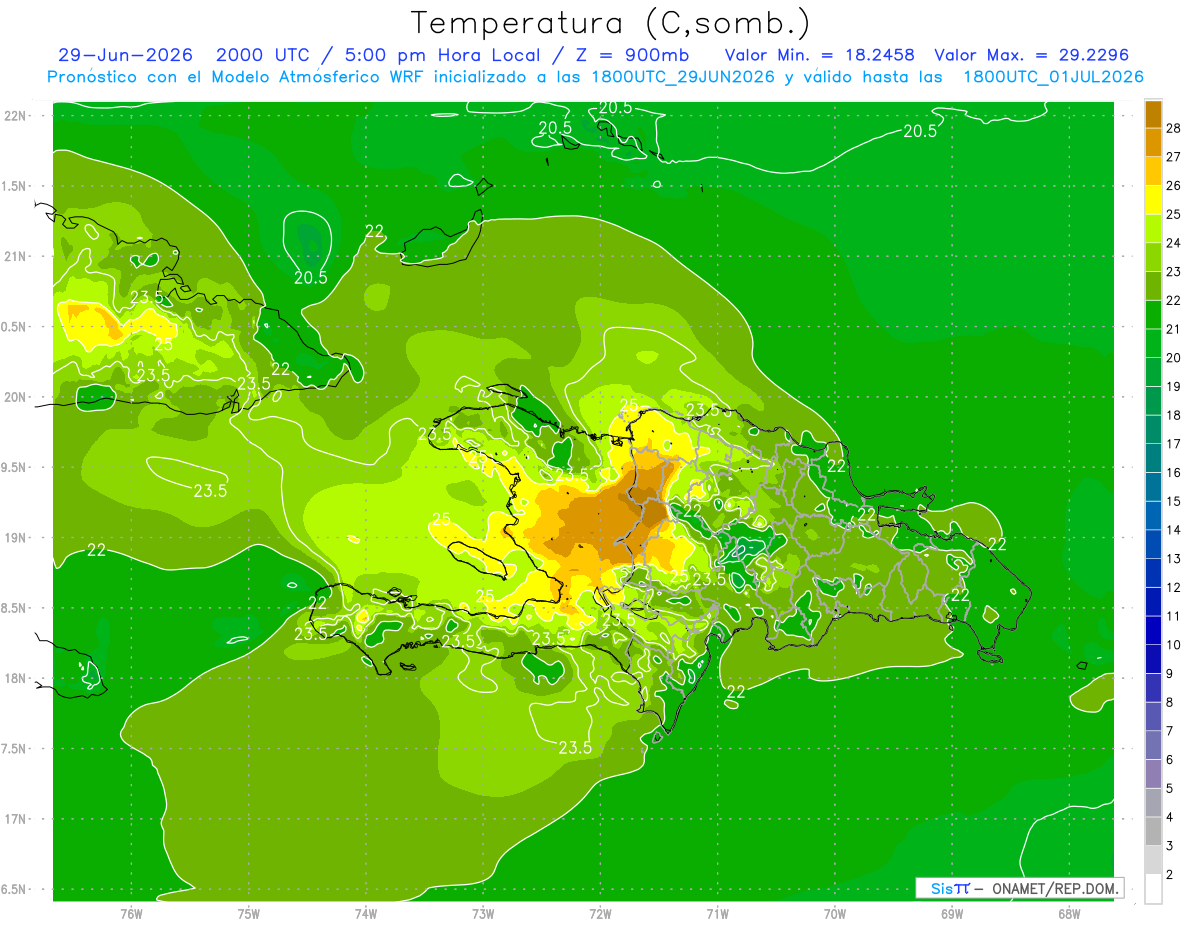Click the "71W" longitude axis label
Screen dimensions: 1200x927
[x=717, y=914]
